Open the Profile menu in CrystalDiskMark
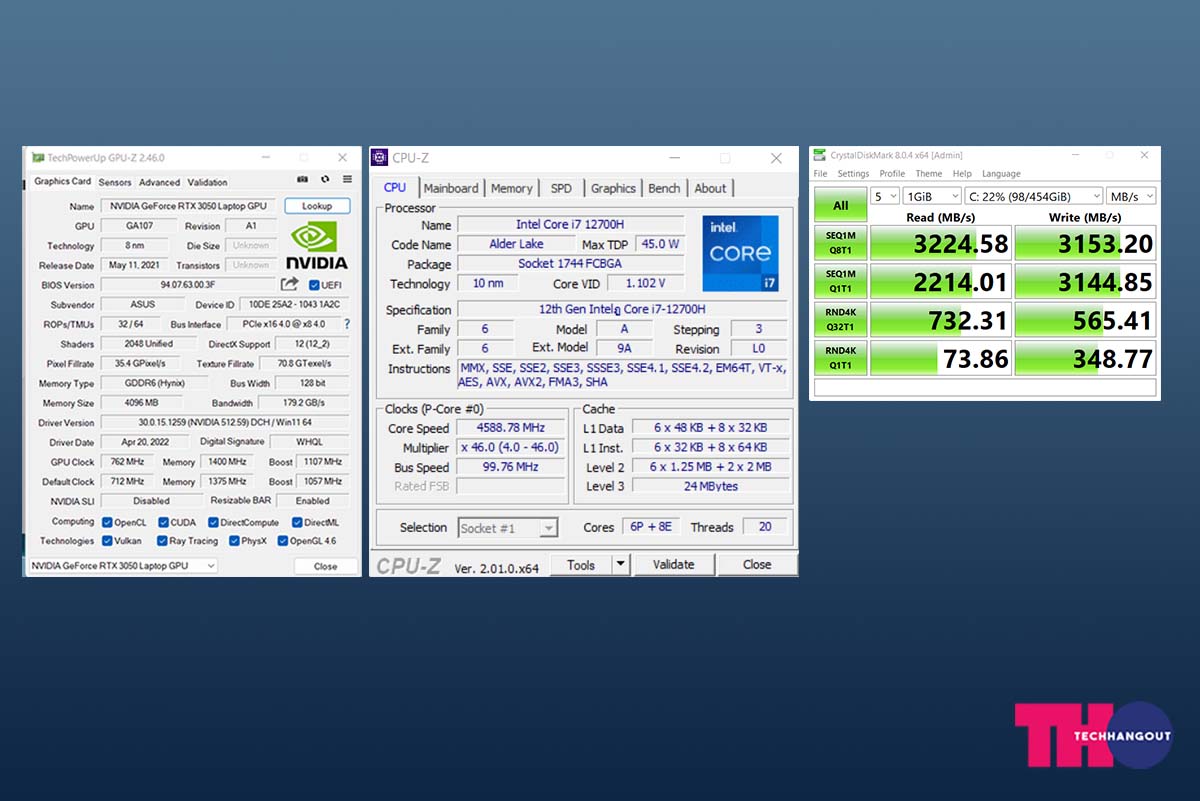This screenshot has width=1200, height=801. (892, 174)
